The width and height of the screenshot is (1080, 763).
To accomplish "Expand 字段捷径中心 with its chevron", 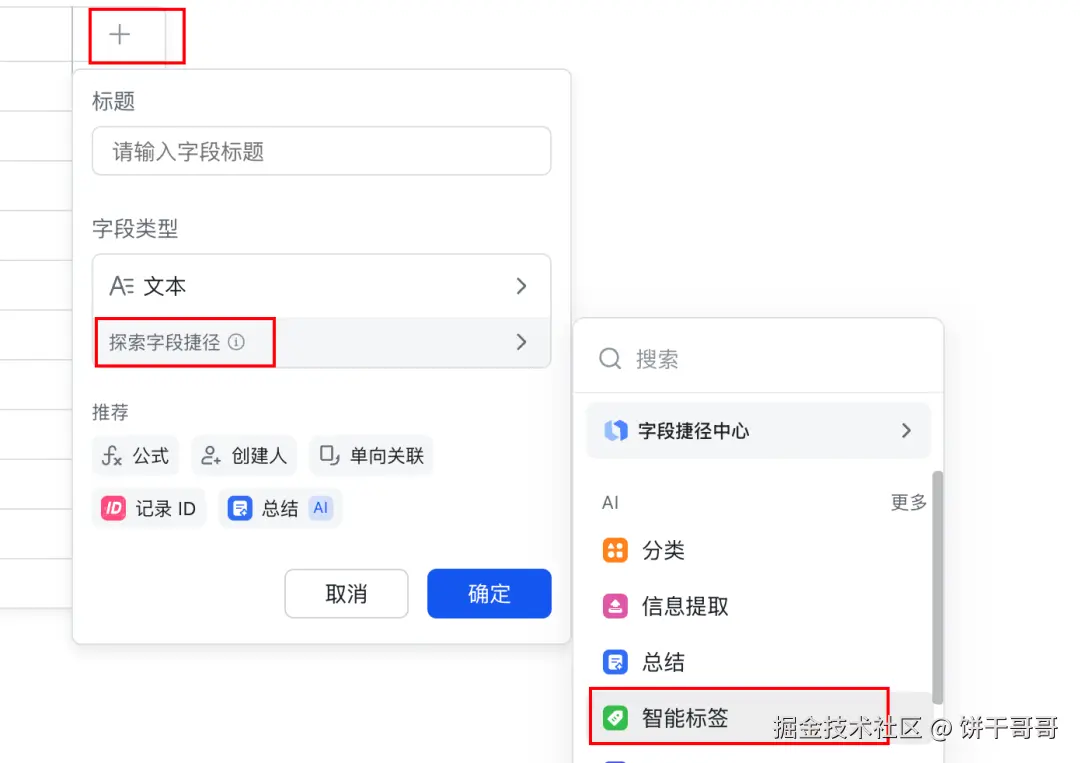I will click(x=906, y=431).
